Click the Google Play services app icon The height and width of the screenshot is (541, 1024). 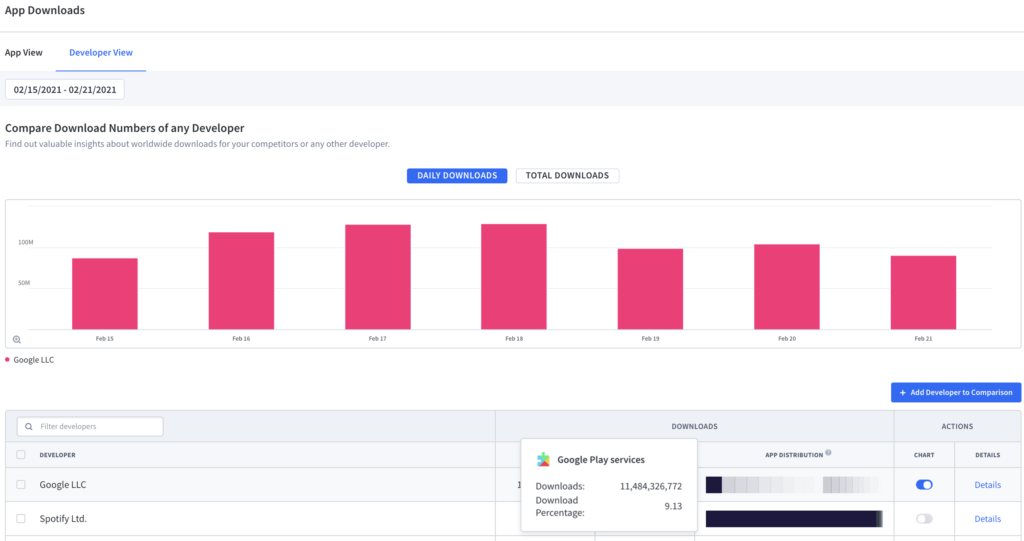click(x=543, y=459)
